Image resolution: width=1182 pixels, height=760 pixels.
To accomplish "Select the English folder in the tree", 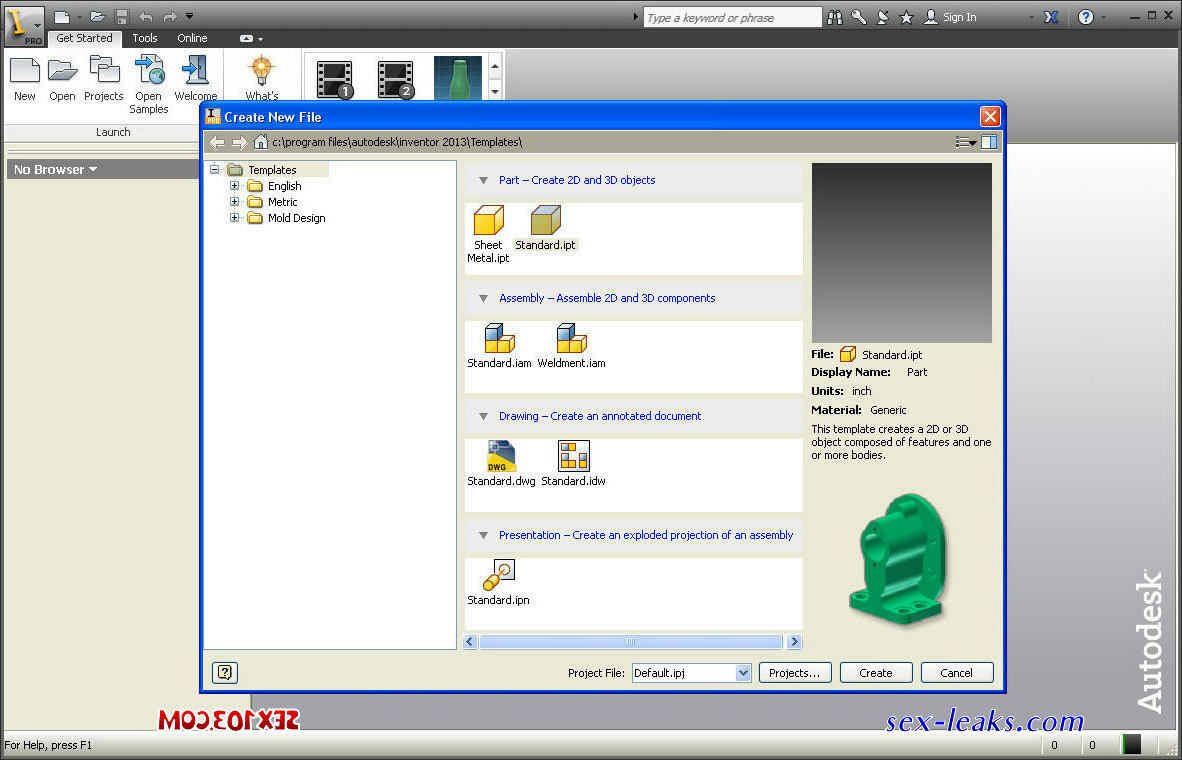I will point(284,186).
